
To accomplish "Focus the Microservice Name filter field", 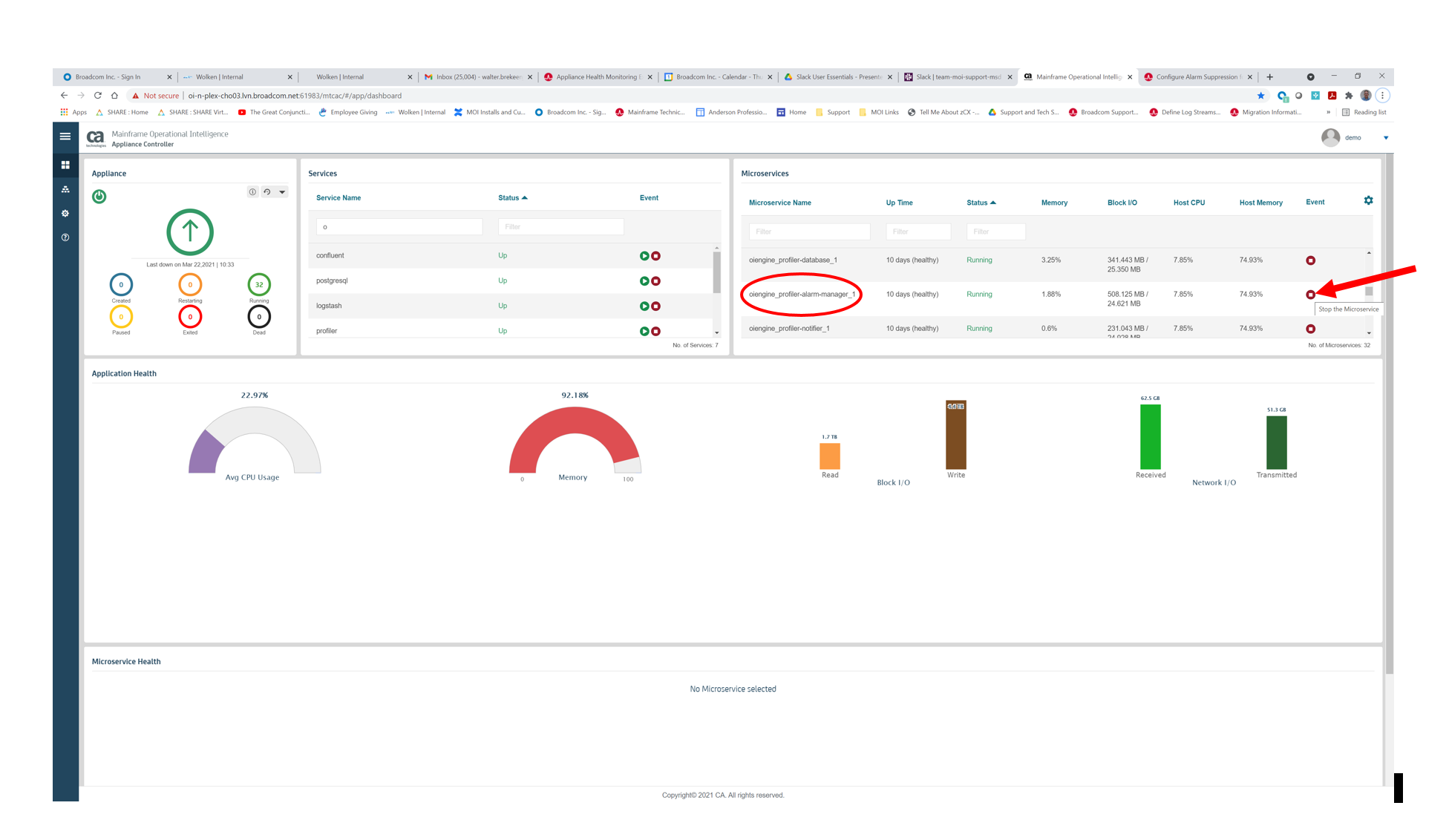I will (809, 232).
